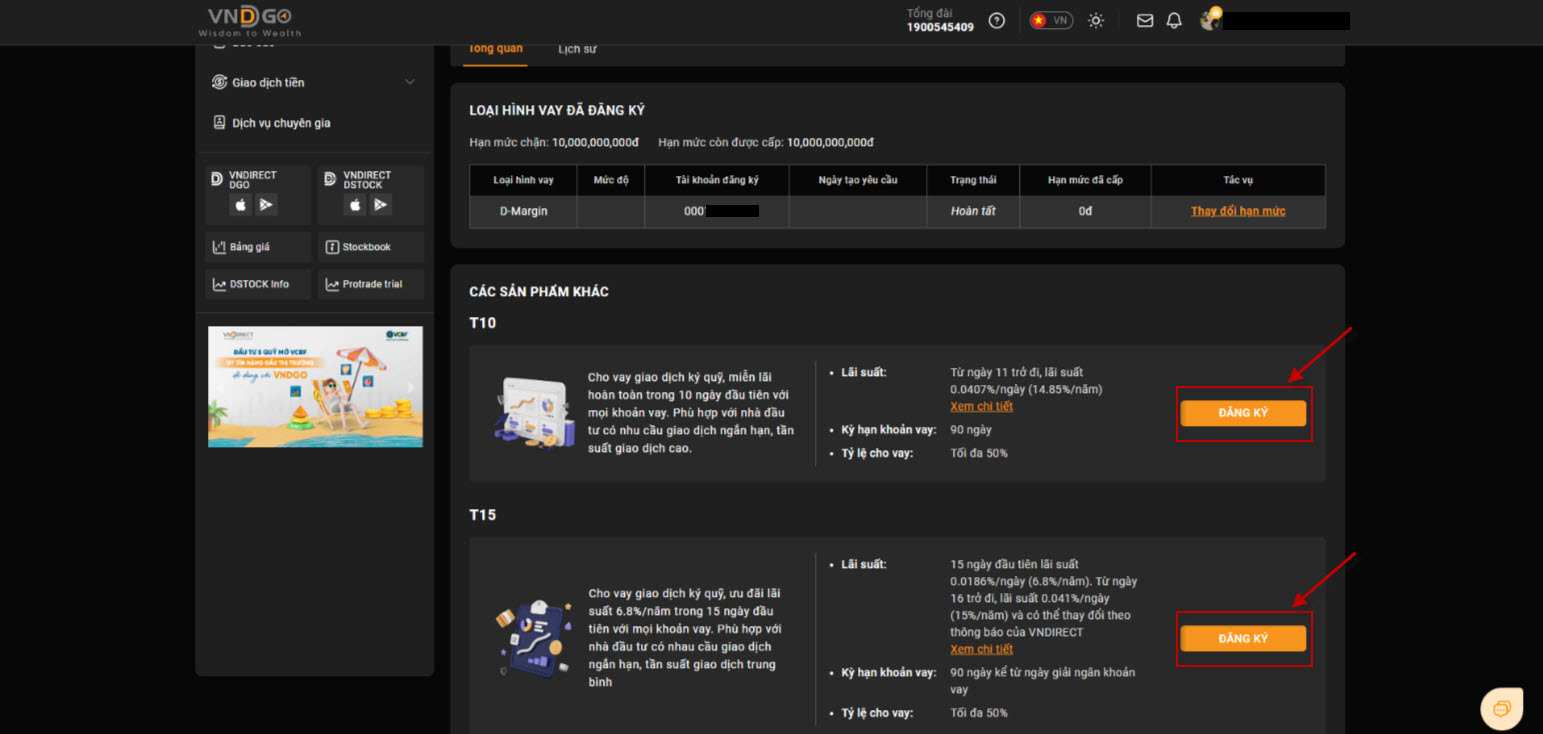
Task: Open VNDIRECT DSTOCK on the Apple App Store
Action: [354, 205]
